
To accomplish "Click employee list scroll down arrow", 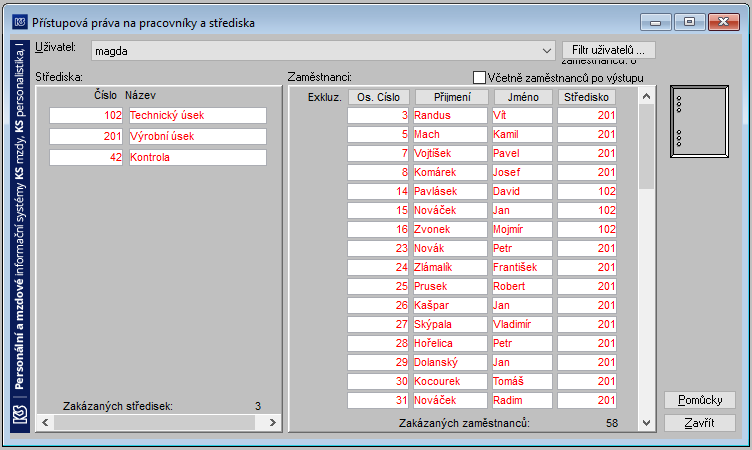I will [x=646, y=423].
